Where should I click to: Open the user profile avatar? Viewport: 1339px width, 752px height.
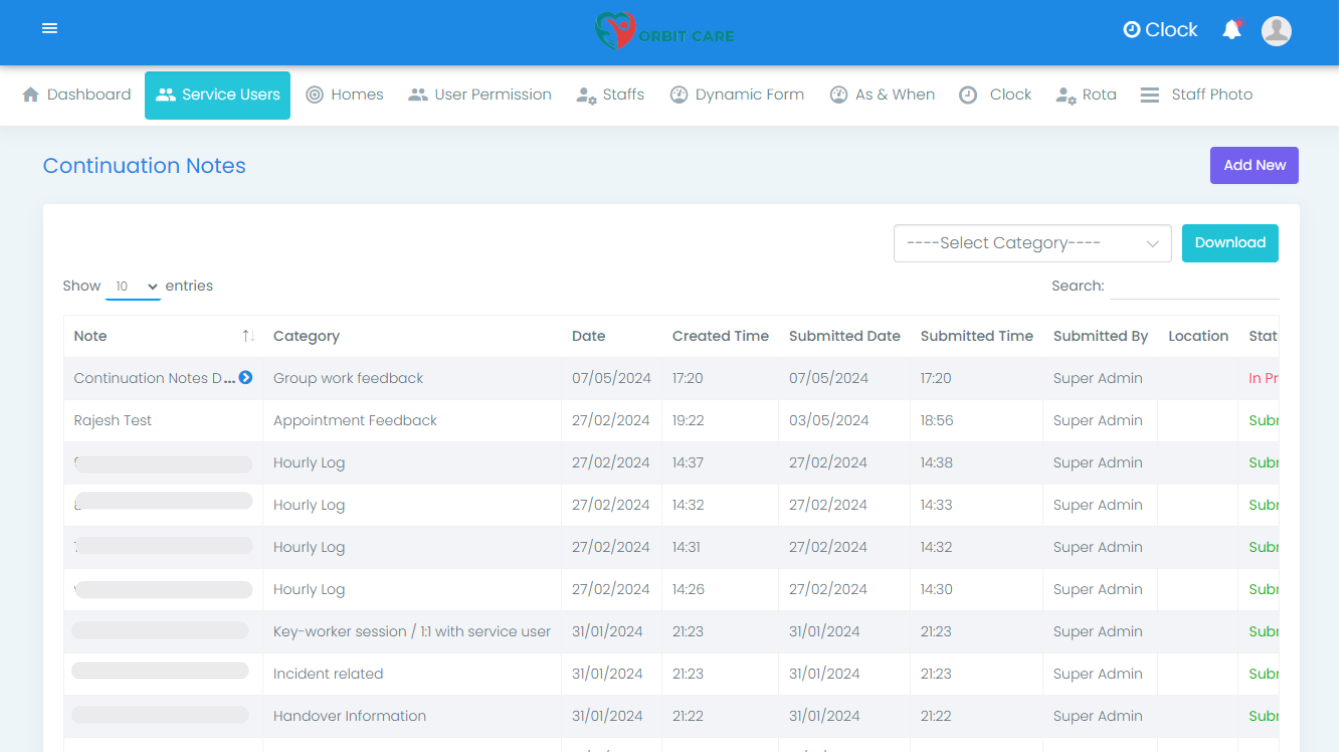1276,31
